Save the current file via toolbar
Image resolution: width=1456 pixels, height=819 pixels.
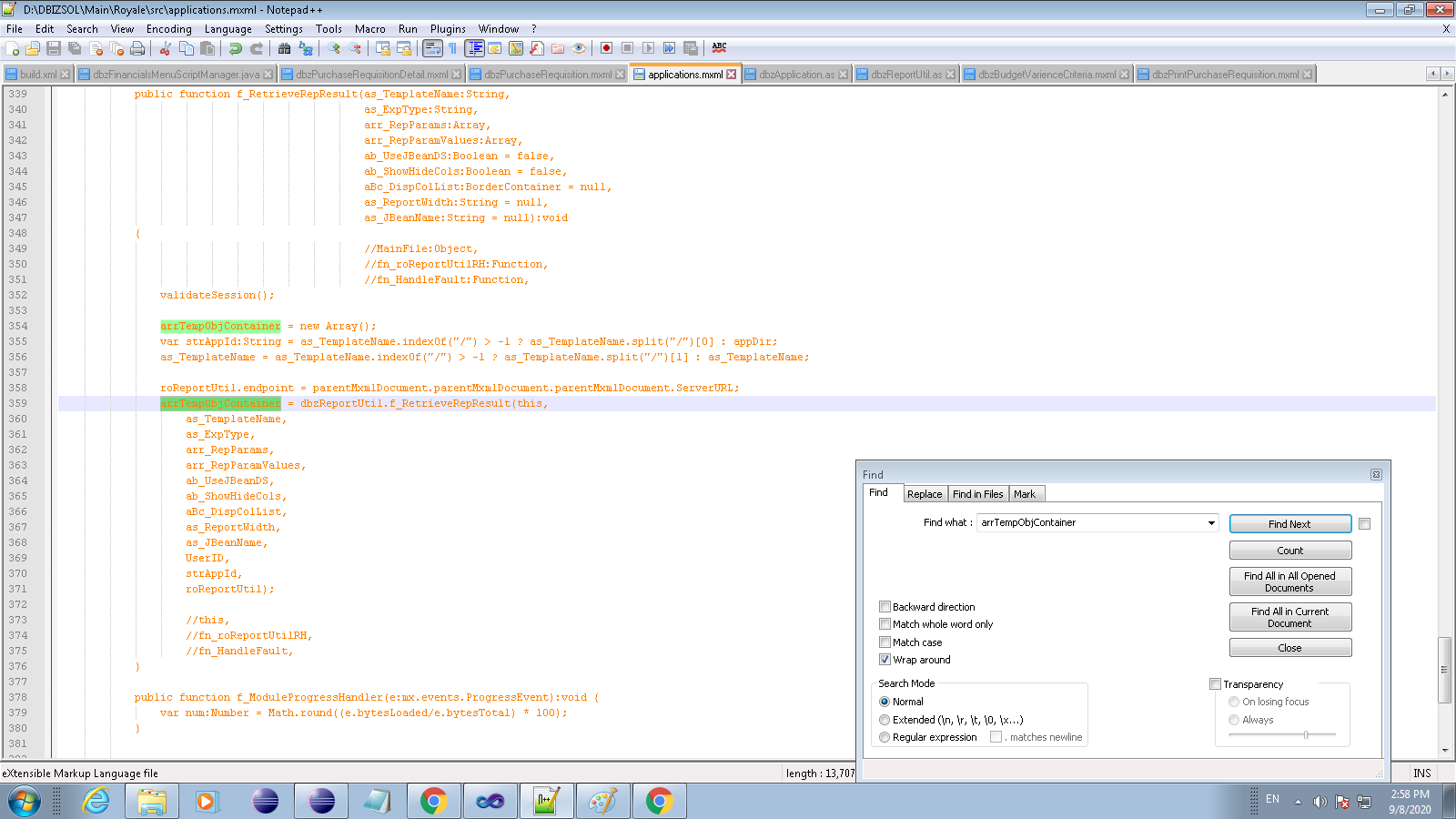54,48
